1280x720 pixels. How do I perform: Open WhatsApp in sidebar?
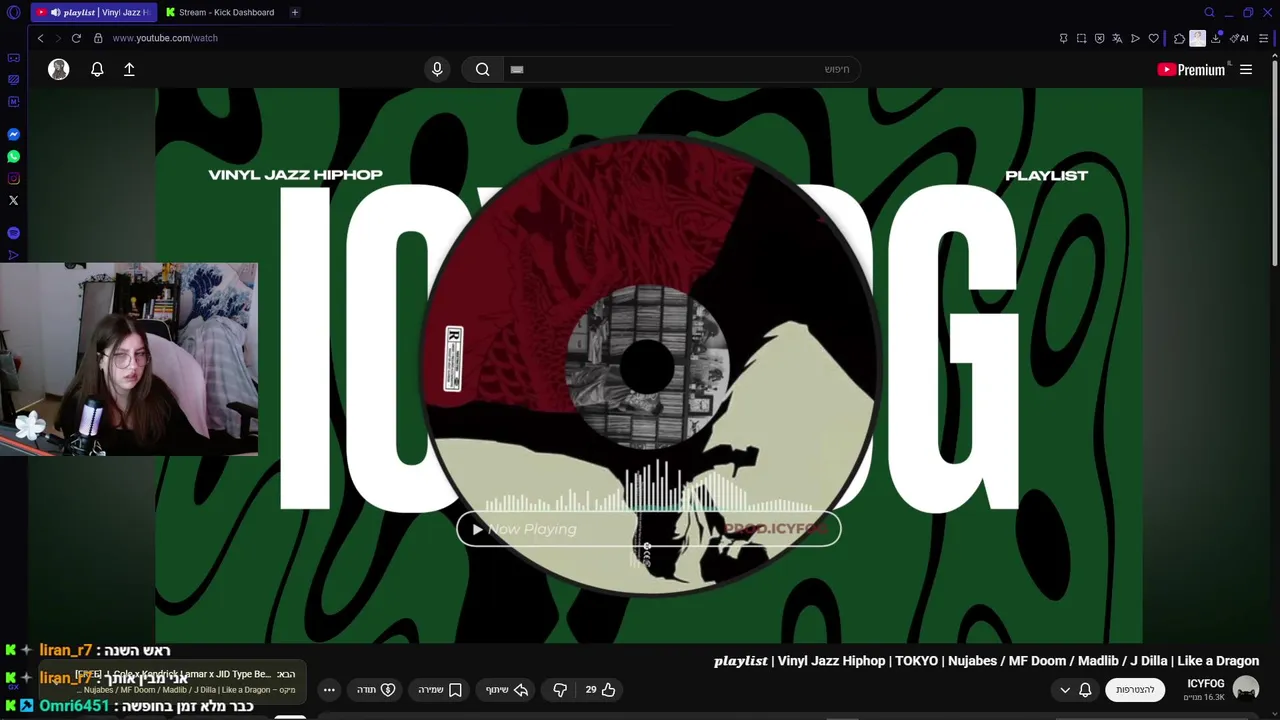pos(13,156)
